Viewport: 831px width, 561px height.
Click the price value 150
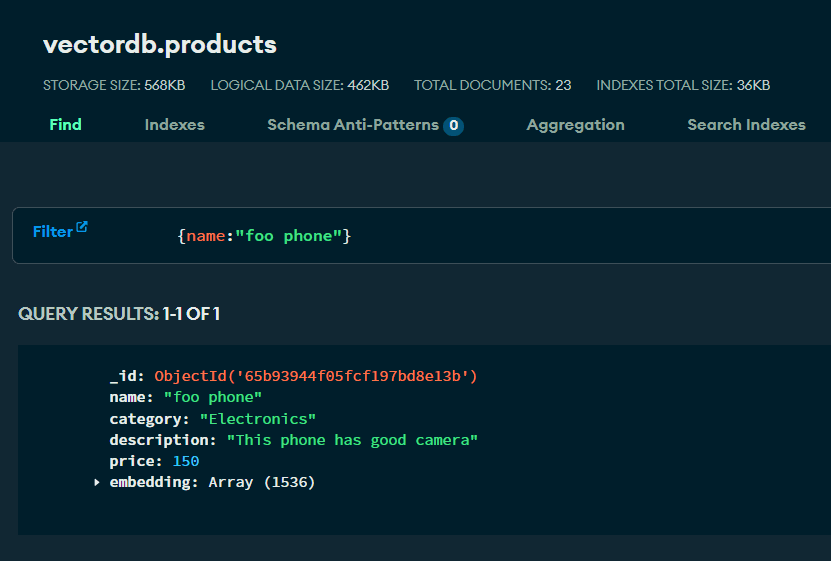click(x=185, y=461)
